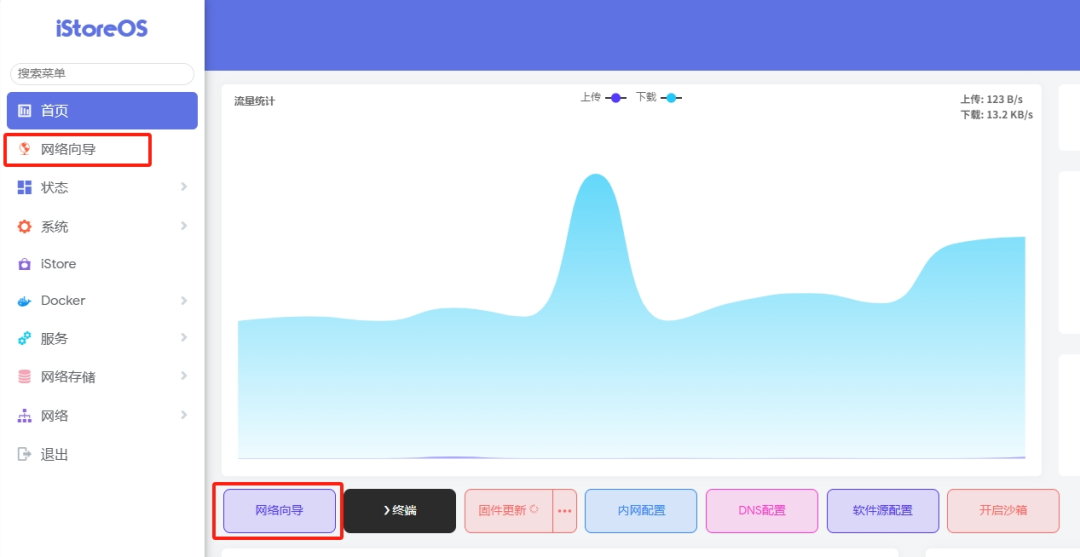
Task: Toggle the 下载 legend series marker
Action: click(671, 98)
